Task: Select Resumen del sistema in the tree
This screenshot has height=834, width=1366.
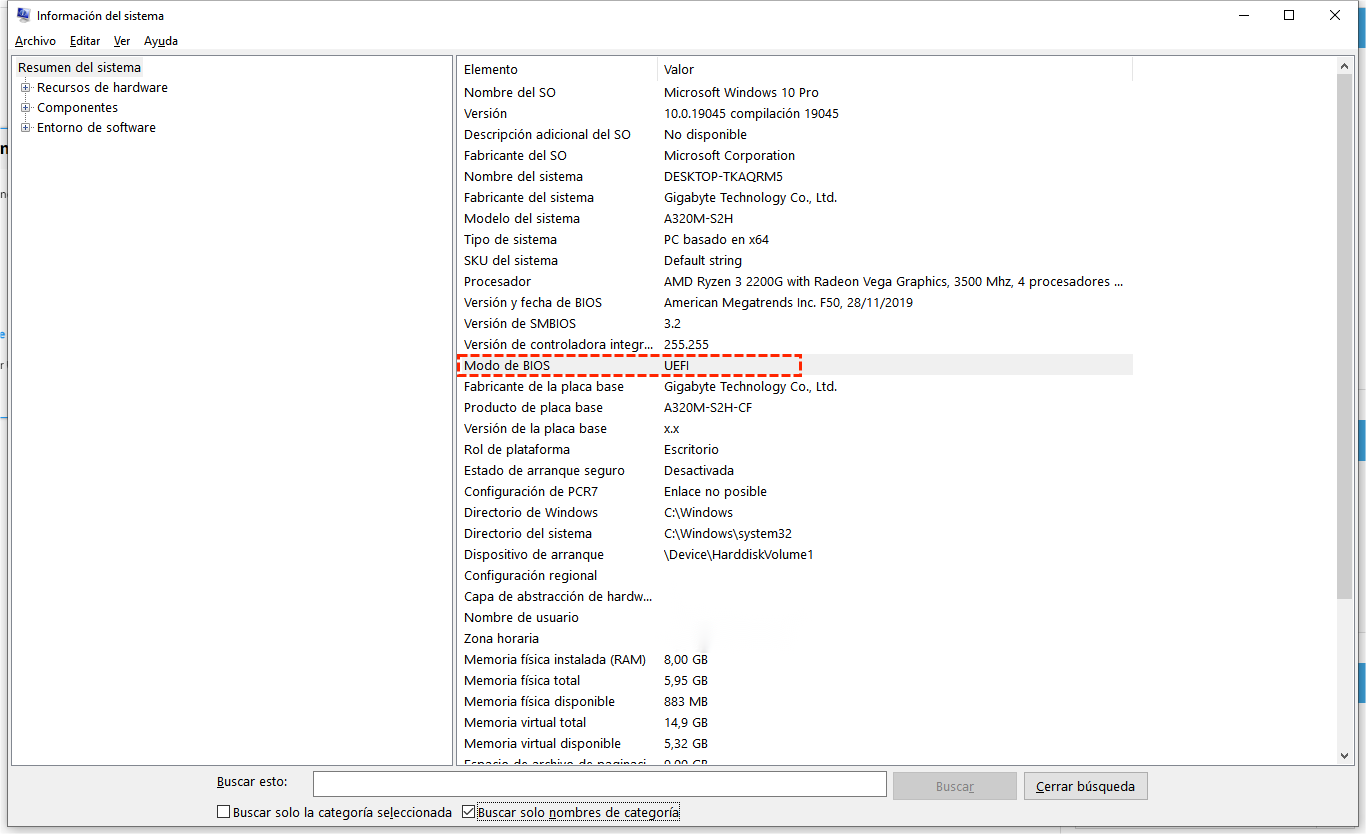Action: 79,67
